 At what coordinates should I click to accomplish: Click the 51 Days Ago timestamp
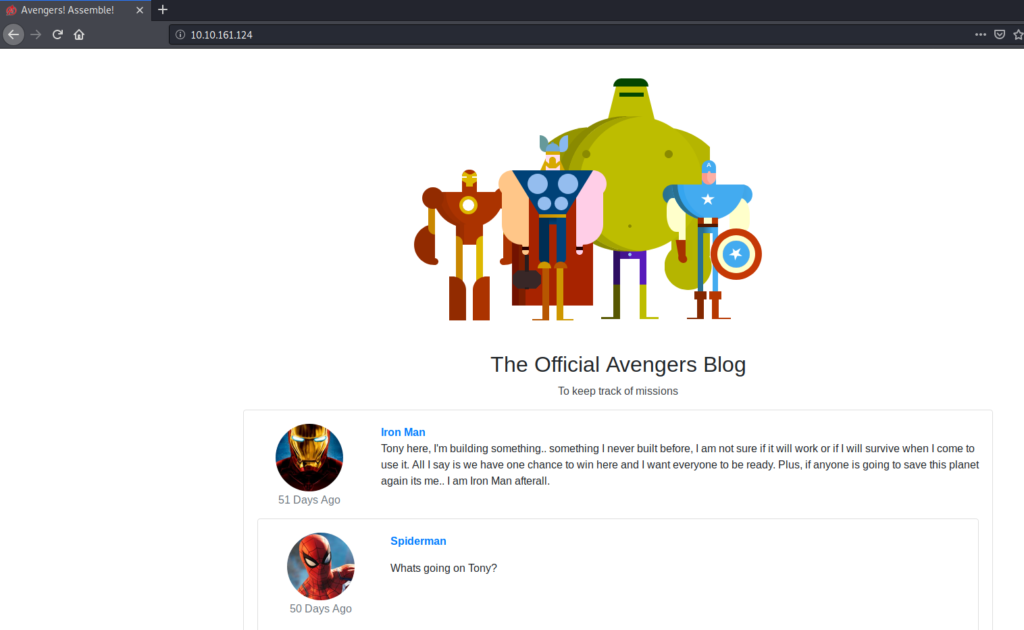coord(309,500)
